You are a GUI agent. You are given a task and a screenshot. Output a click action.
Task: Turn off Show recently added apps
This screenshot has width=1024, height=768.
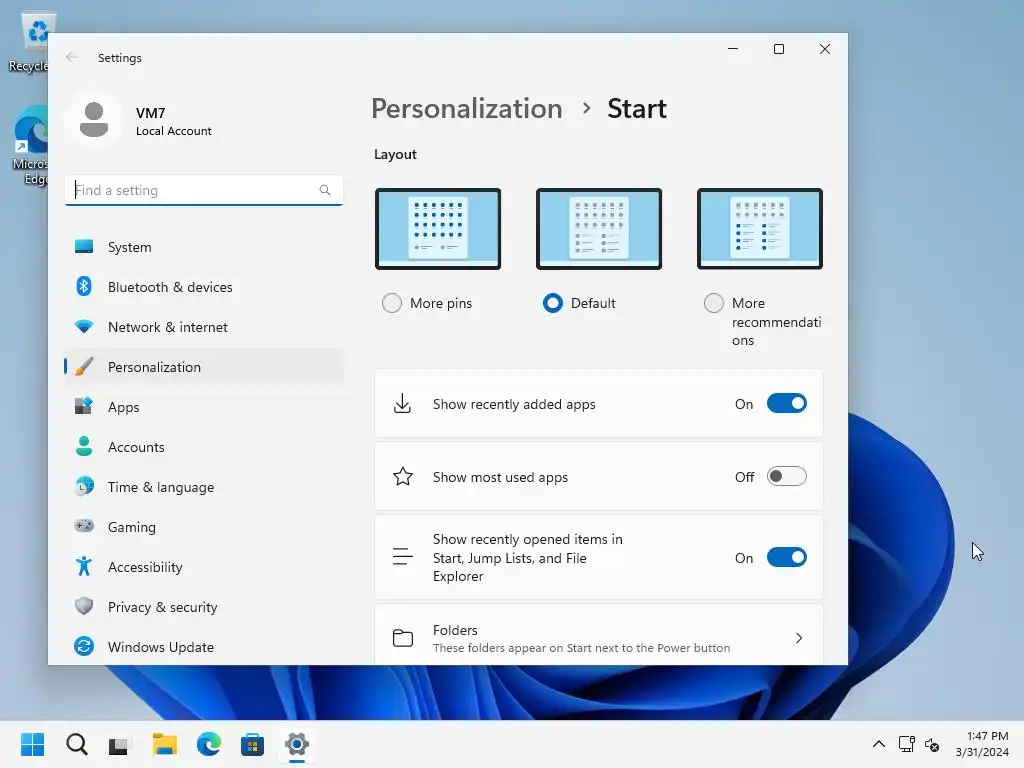[787, 404]
